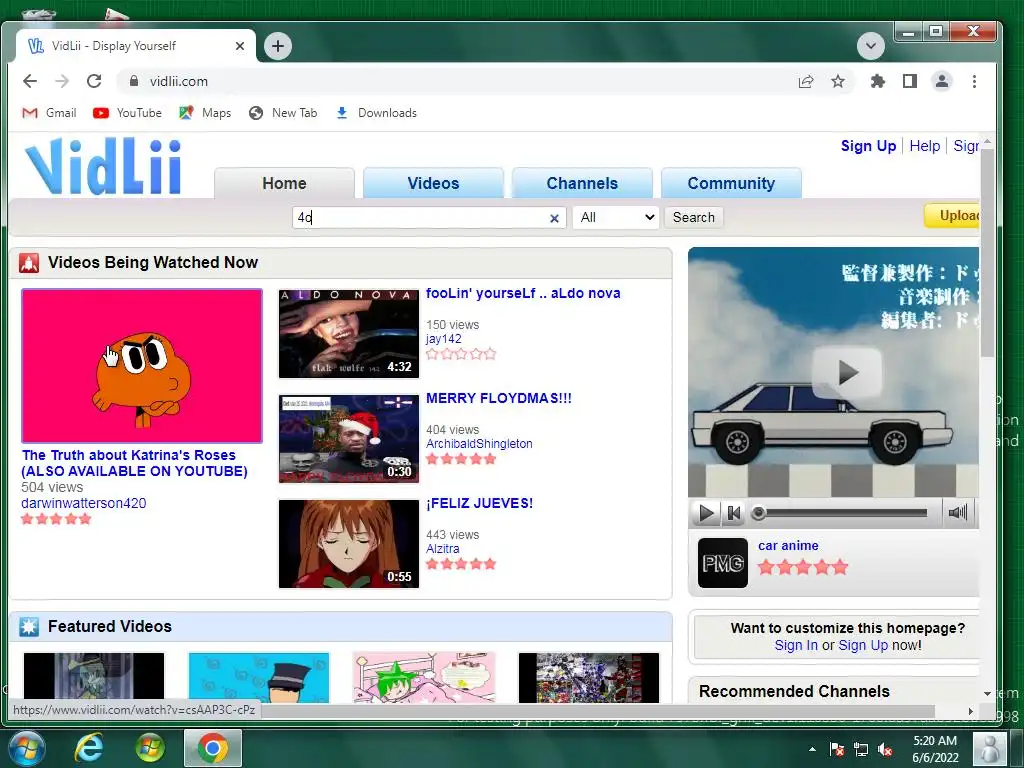Open YouTube bookmark
The height and width of the screenshot is (768, 1024).
[127, 113]
